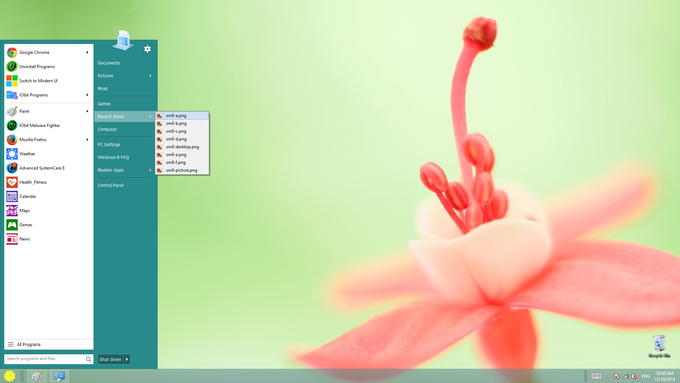Open the News app icon
The width and height of the screenshot is (680, 383).
12,239
